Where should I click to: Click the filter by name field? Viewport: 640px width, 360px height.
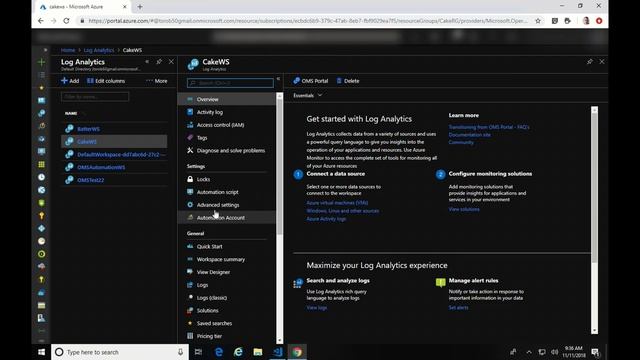(x=95, y=97)
